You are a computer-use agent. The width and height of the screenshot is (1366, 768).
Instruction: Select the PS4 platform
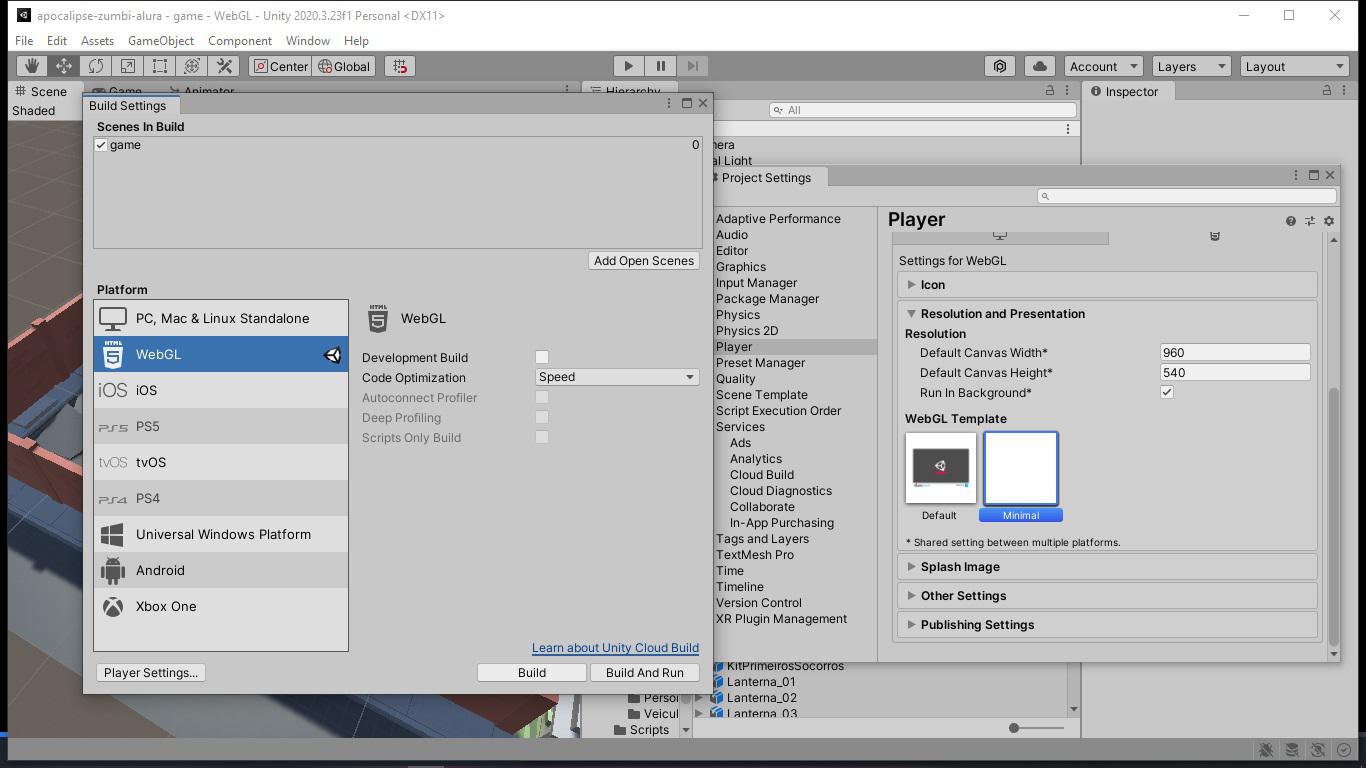221,498
